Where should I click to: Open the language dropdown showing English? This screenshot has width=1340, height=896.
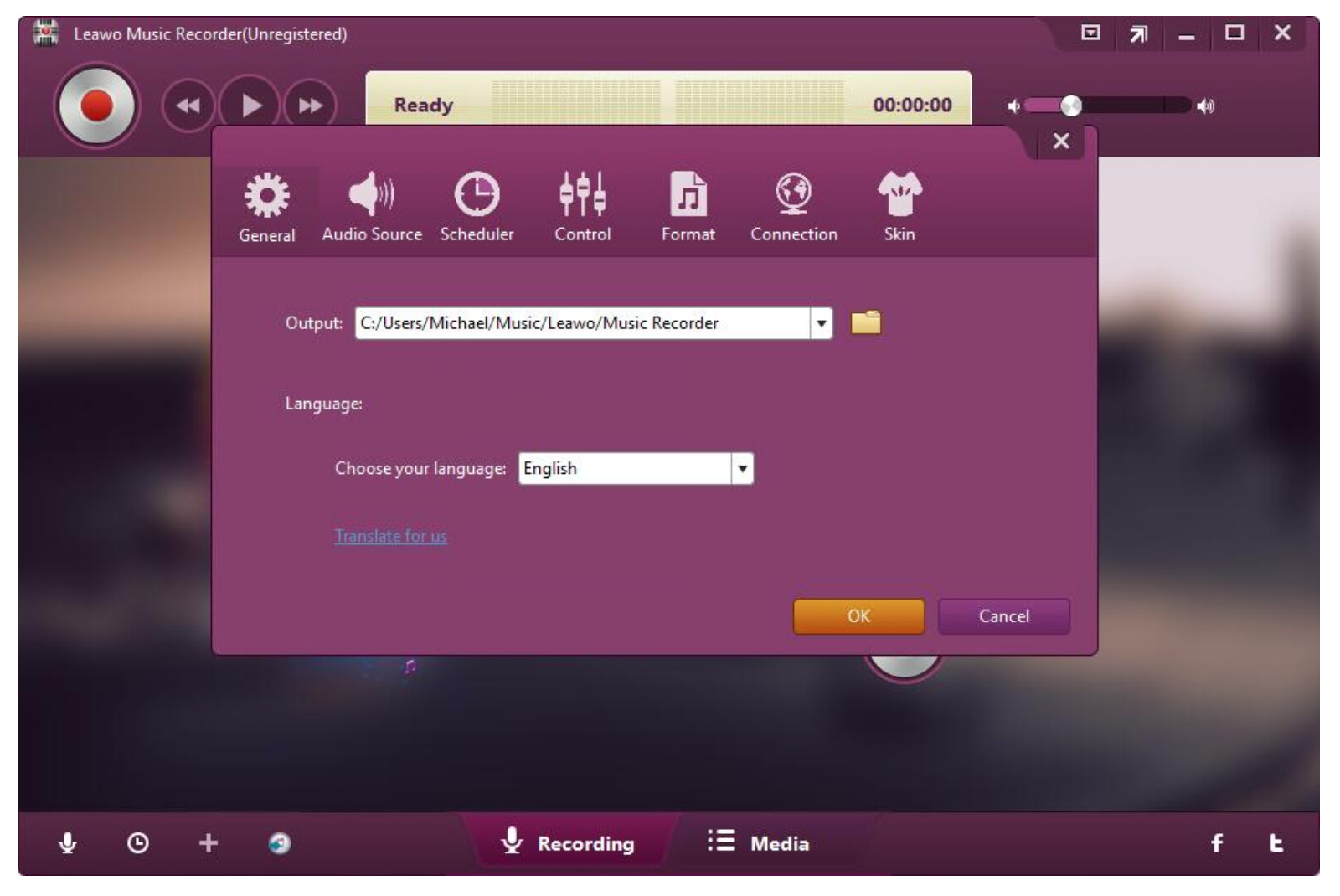pyautogui.click(x=636, y=469)
